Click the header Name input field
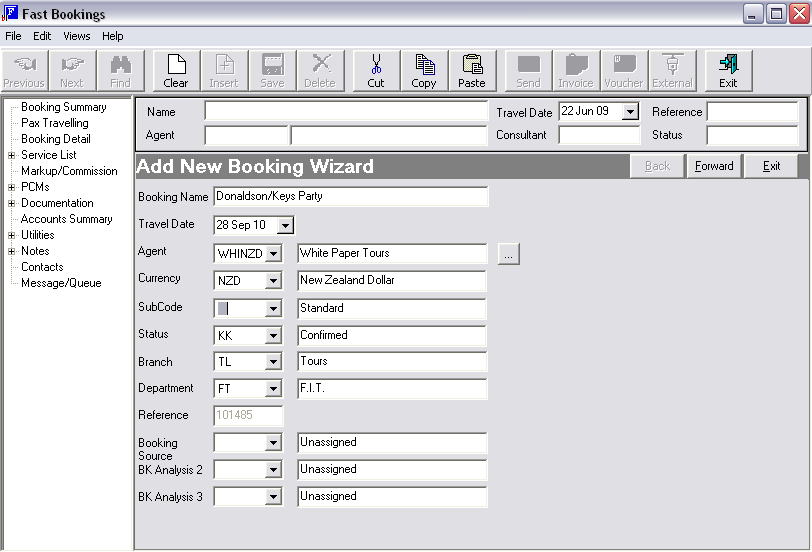This screenshot has width=812, height=552. click(x=346, y=111)
